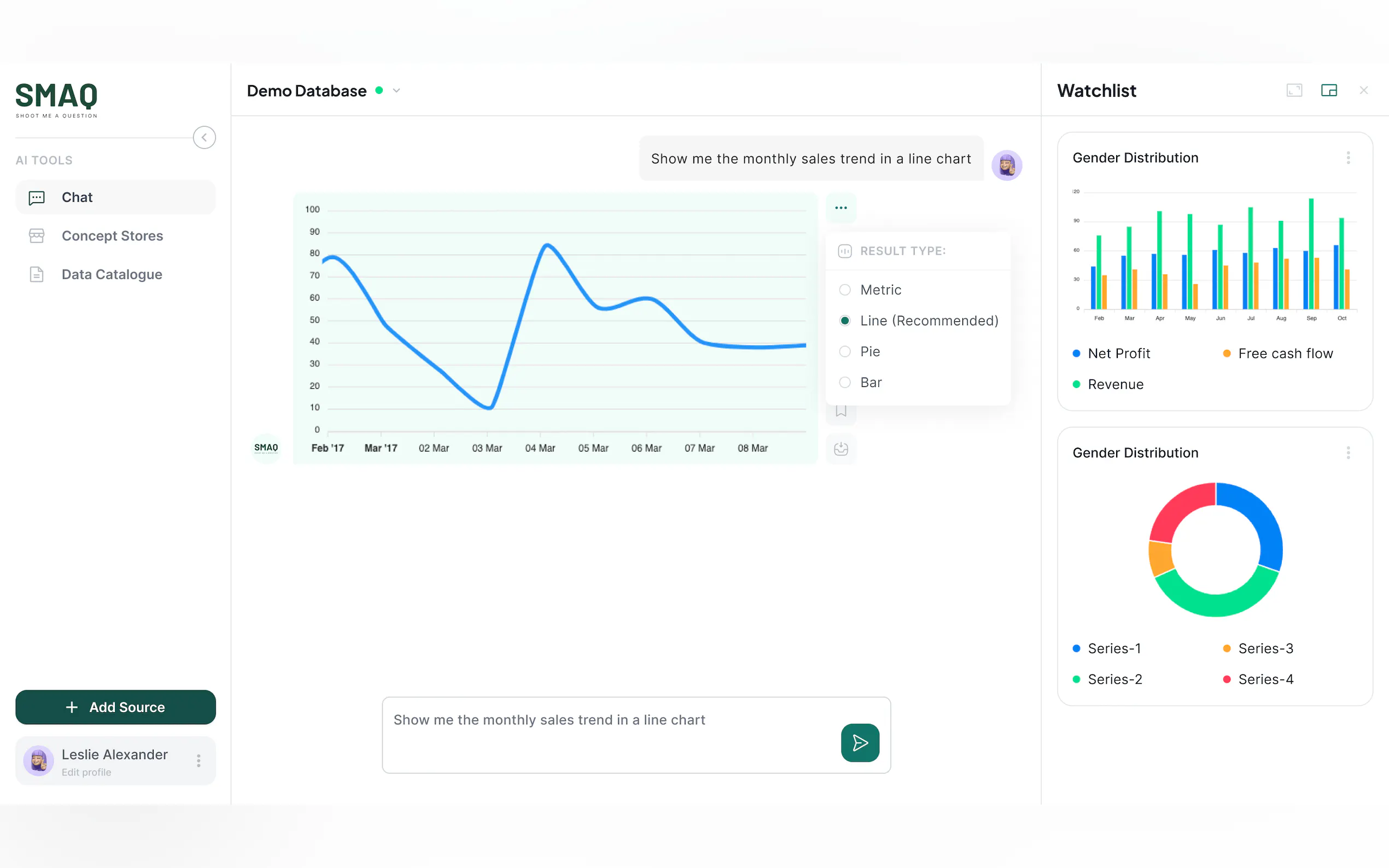Select the Metric result type

click(845, 290)
